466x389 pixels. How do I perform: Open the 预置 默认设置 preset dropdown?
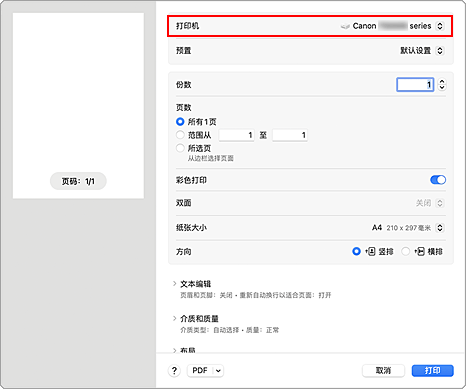440,51
